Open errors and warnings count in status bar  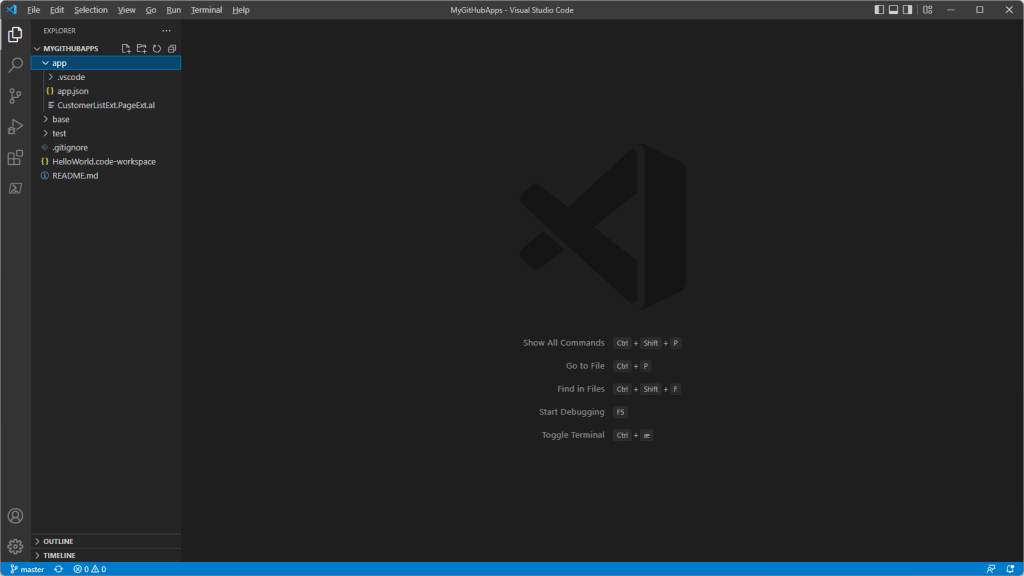pyautogui.click(x=89, y=569)
